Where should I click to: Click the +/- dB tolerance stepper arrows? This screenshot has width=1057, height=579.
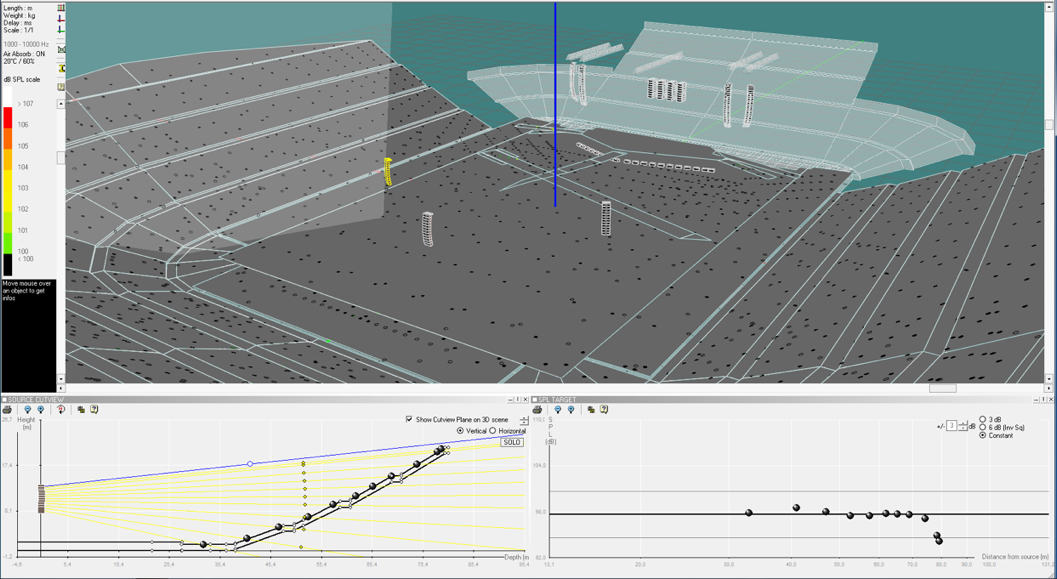pyautogui.click(x=963, y=425)
